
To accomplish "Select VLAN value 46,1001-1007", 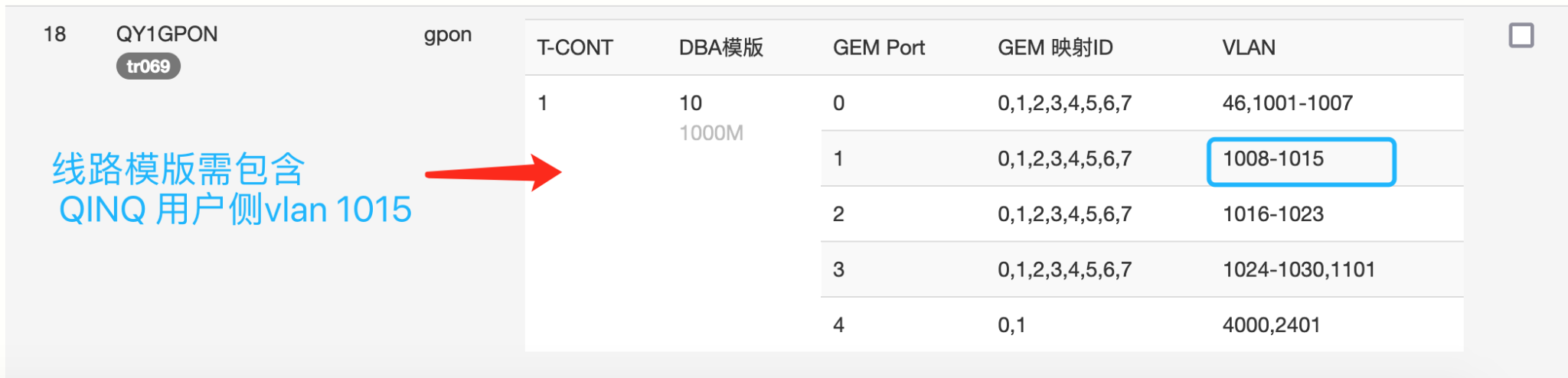I will [1287, 103].
